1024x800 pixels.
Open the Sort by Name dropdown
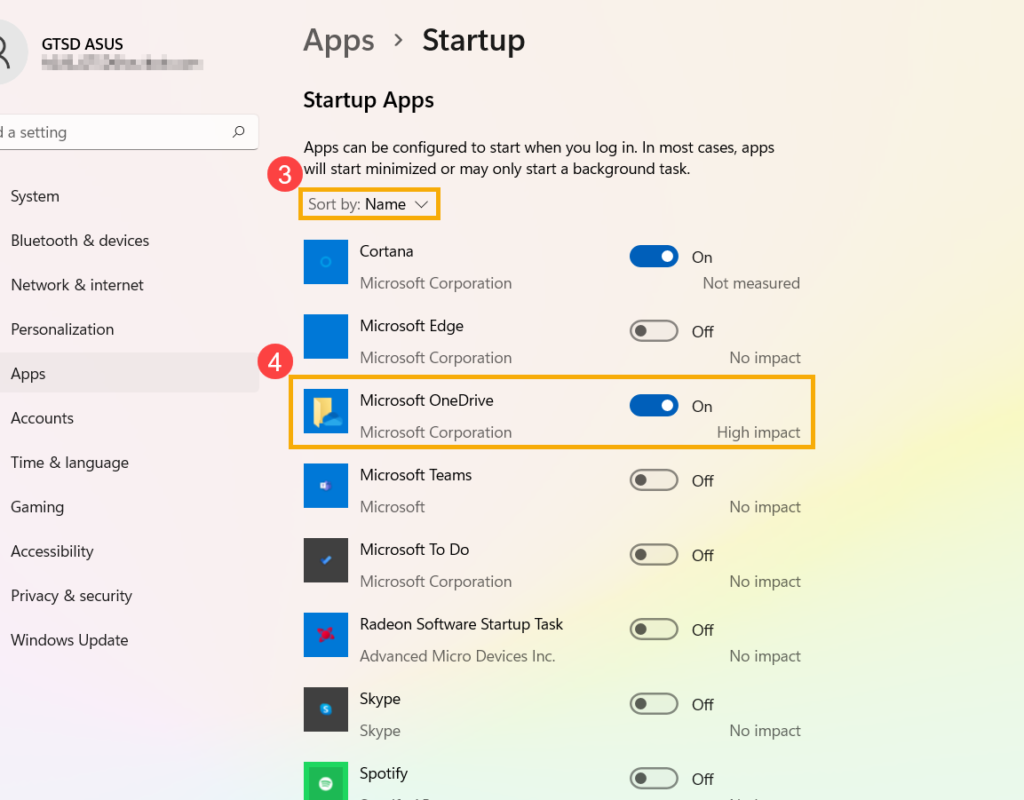click(x=370, y=205)
